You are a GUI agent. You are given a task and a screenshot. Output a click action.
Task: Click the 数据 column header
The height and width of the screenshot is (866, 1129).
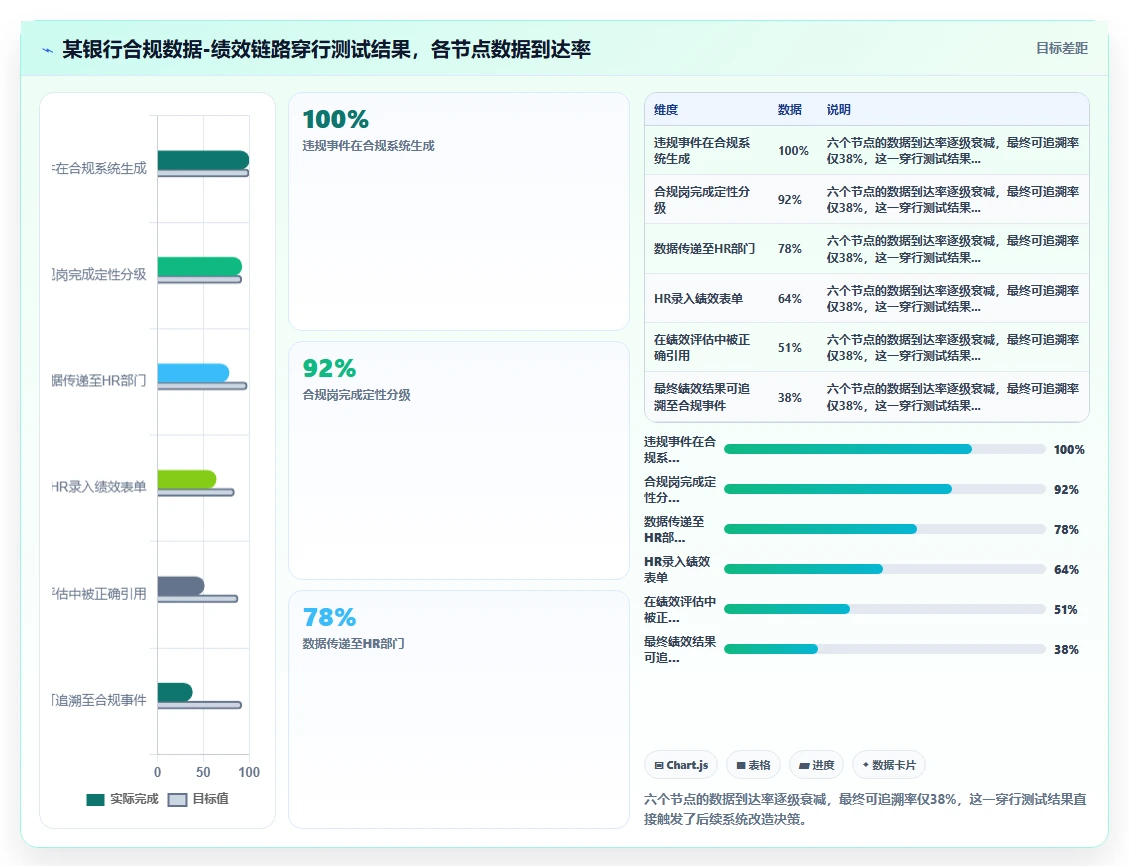pos(790,109)
